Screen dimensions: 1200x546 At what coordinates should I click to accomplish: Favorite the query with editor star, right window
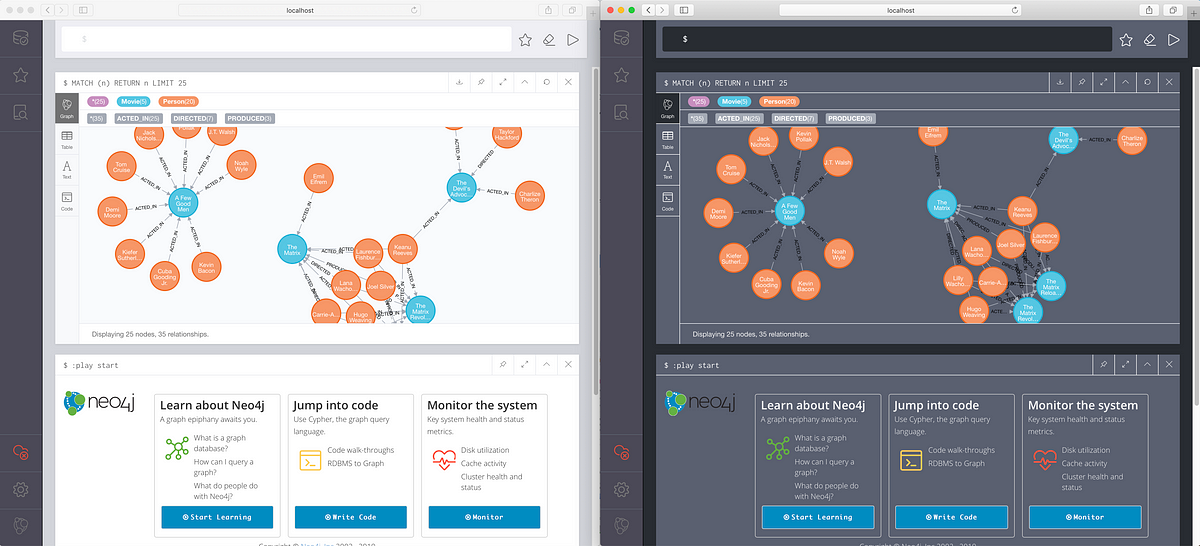pos(1125,40)
